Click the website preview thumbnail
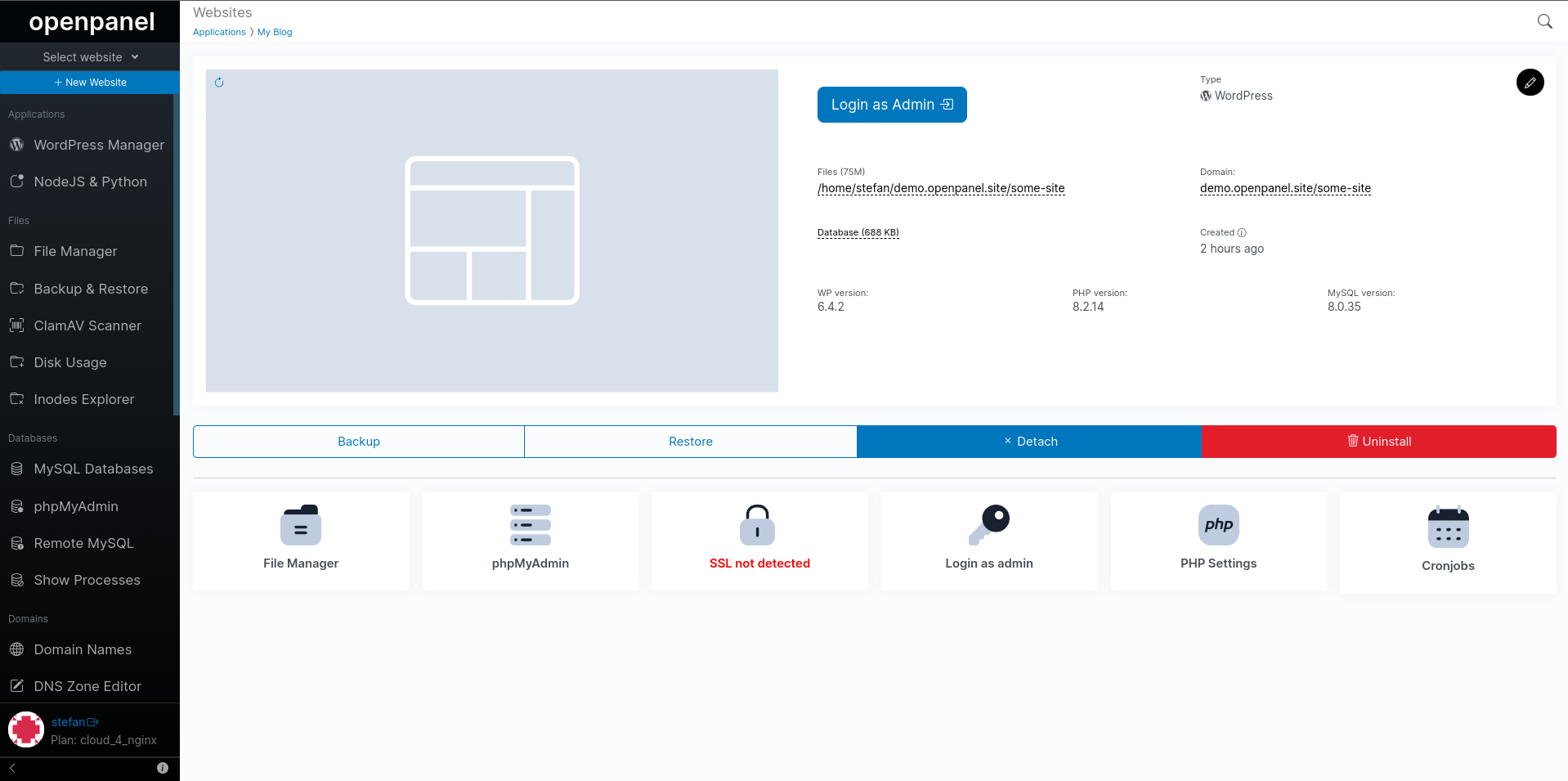This screenshot has height=781, width=1568. click(492, 231)
